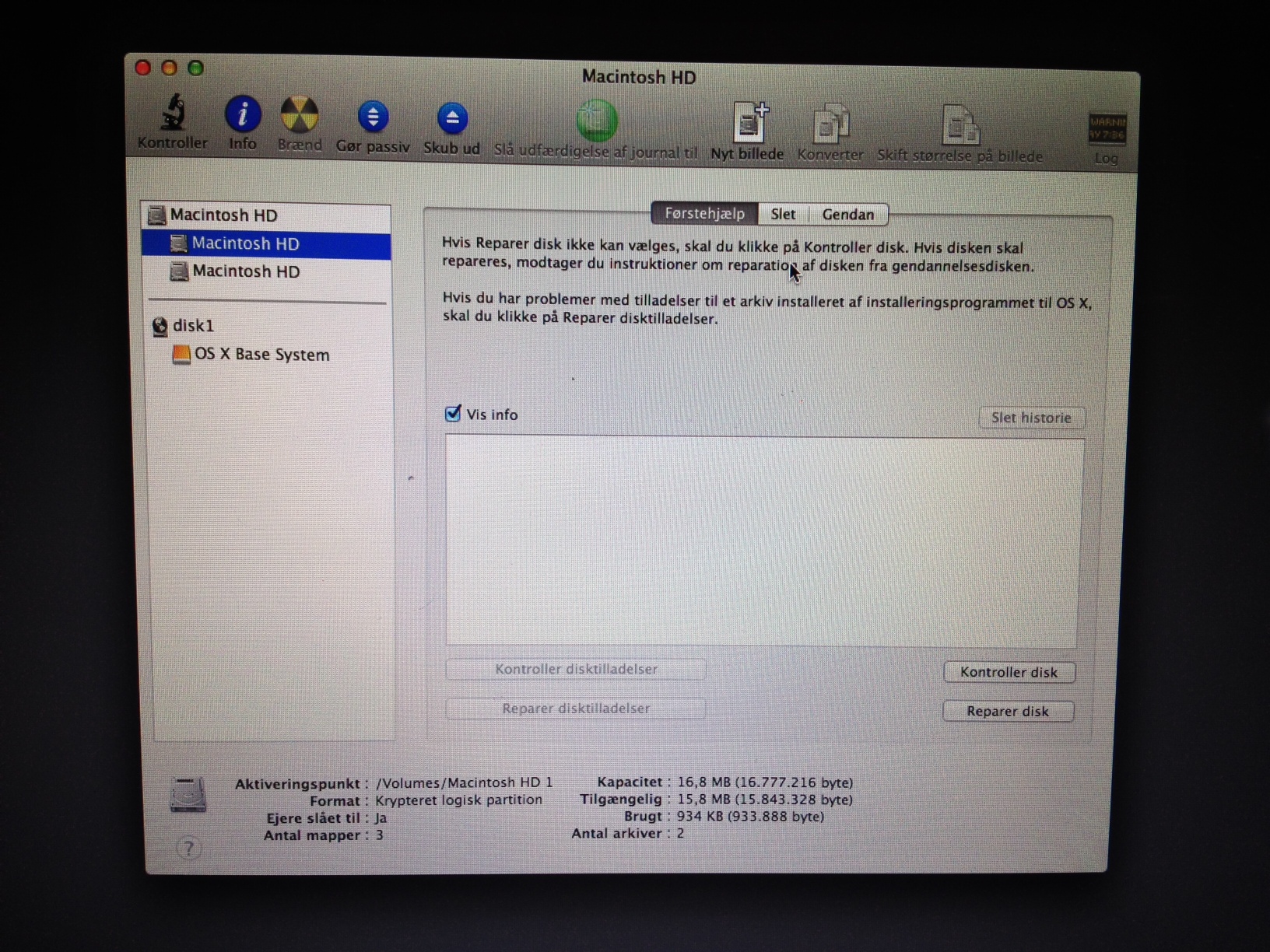Screen dimensions: 1270x952
Task: Click the Nyt billede toolbar icon
Action: [x=750, y=123]
